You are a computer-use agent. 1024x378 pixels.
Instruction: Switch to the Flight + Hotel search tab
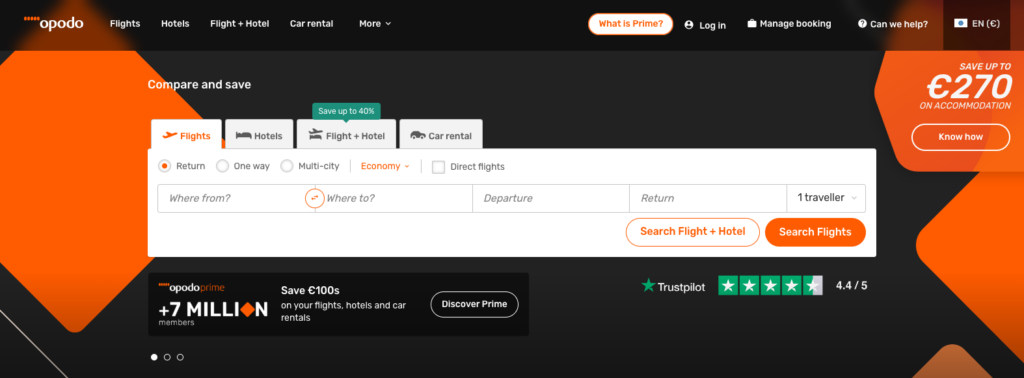[x=346, y=134]
